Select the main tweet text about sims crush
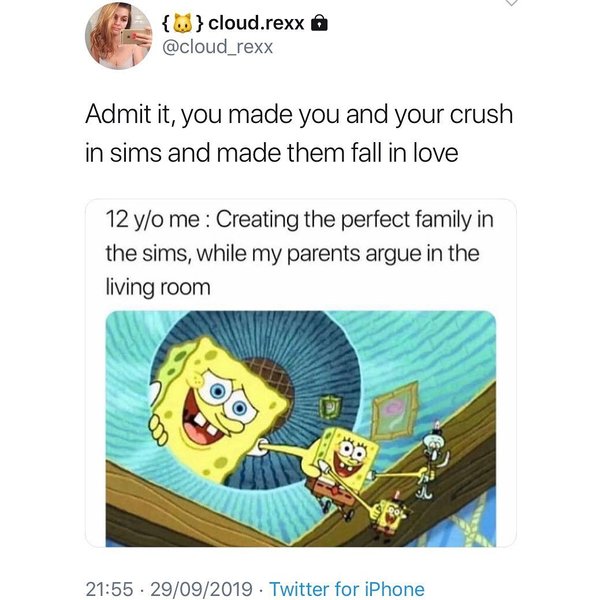The height and width of the screenshot is (600, 600). (x=299, y=135)
